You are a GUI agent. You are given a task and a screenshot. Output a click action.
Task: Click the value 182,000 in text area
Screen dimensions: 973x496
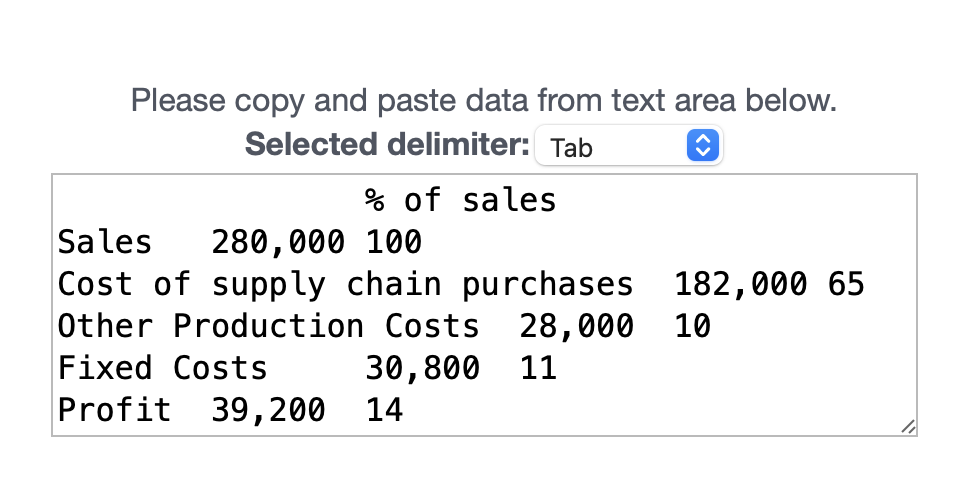tap(740, 285)
